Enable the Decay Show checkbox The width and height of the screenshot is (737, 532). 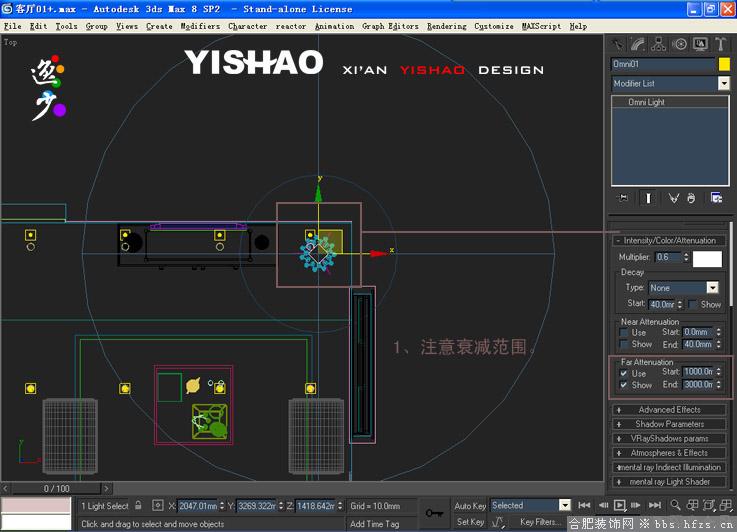pyautogui.click(x=693, y=305)
